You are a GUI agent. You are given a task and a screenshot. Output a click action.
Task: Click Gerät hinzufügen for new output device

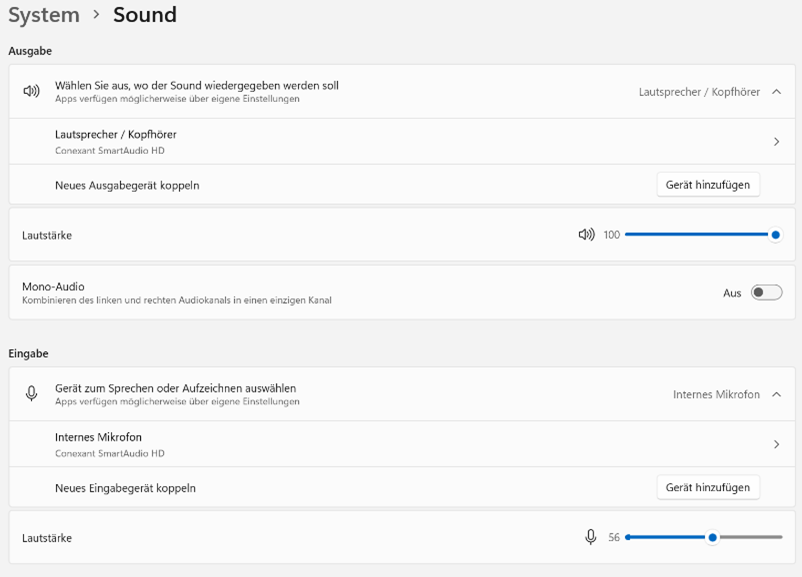click(x=707, y=185)
